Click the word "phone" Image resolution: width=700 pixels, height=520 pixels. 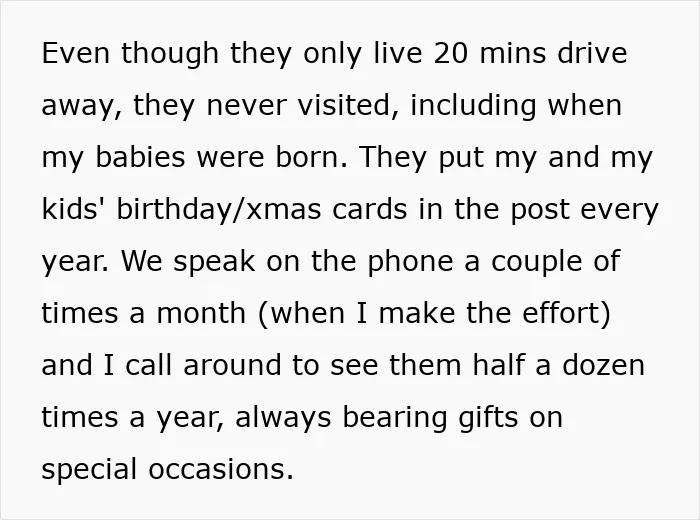pyautogui.click(x=410, y=263)
